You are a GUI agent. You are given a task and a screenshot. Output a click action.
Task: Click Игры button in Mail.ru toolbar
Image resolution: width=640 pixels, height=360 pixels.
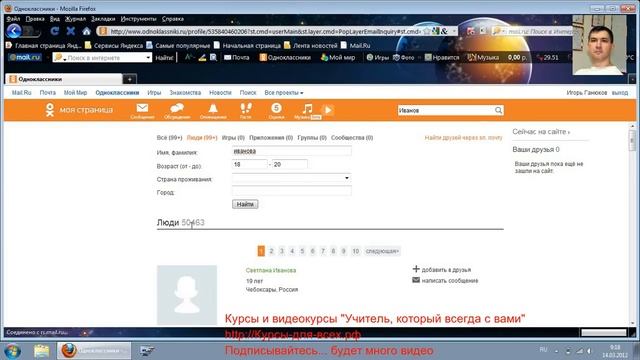[378, 58]
